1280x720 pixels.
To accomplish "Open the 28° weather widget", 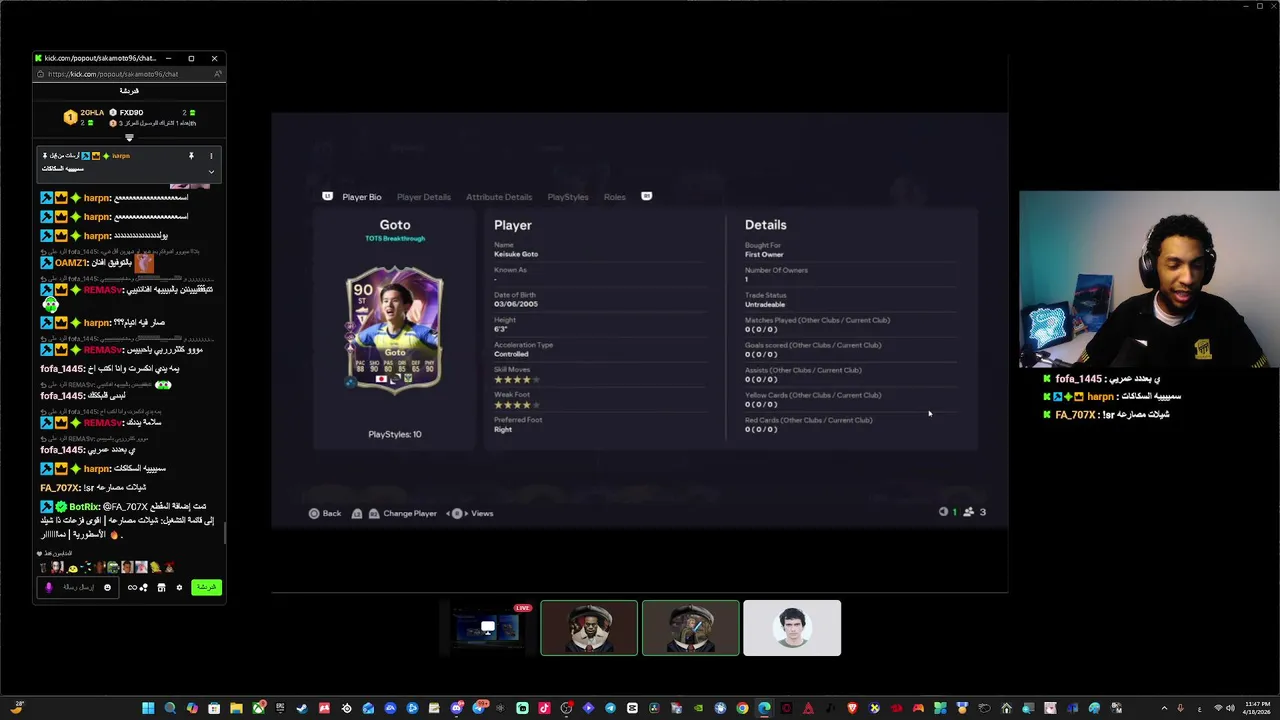I will (x=18, y=706).
